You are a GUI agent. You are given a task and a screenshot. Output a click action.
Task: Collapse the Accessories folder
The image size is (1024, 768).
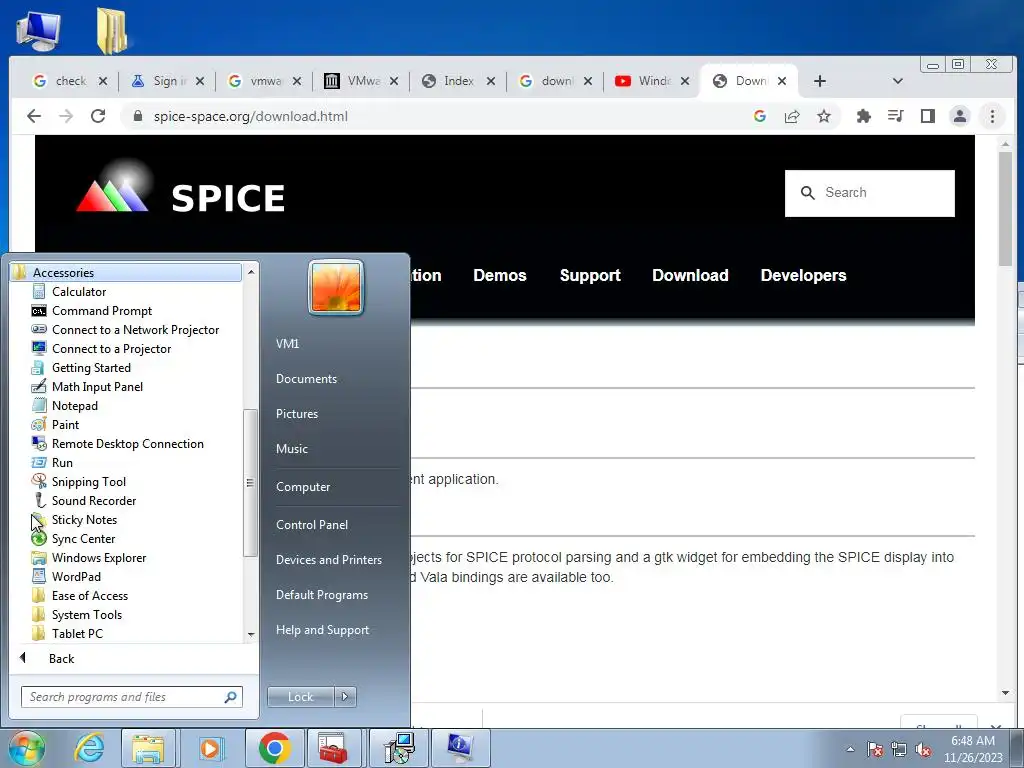point(126,272)
